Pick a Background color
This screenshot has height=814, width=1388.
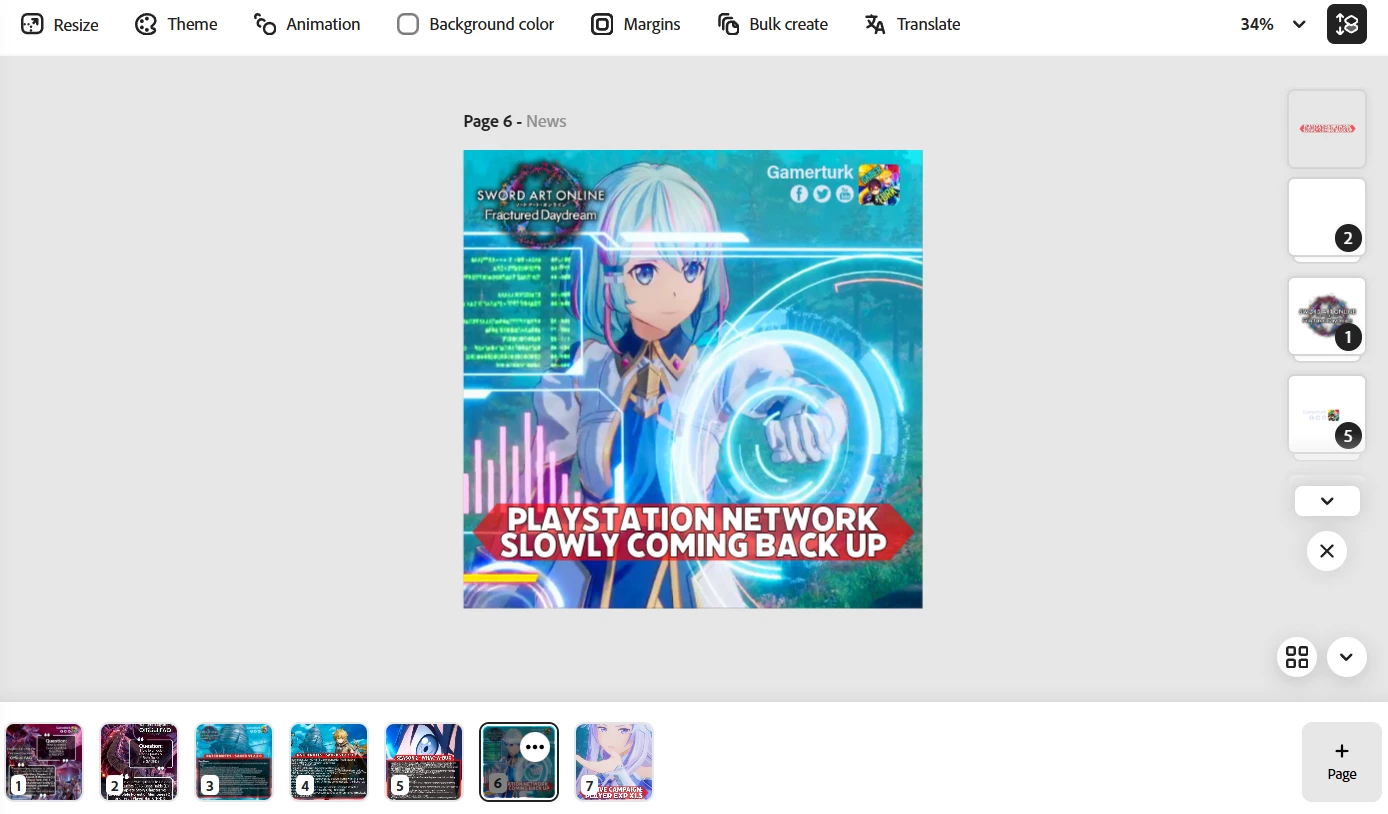[475, 24]
